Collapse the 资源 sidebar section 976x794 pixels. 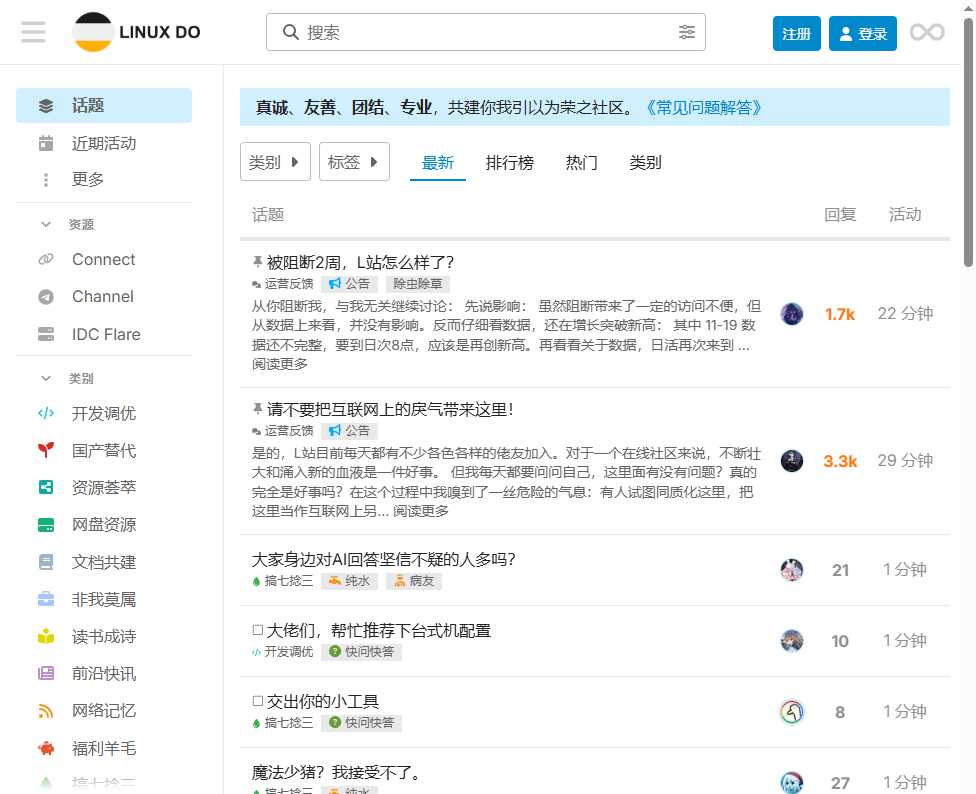45,225
